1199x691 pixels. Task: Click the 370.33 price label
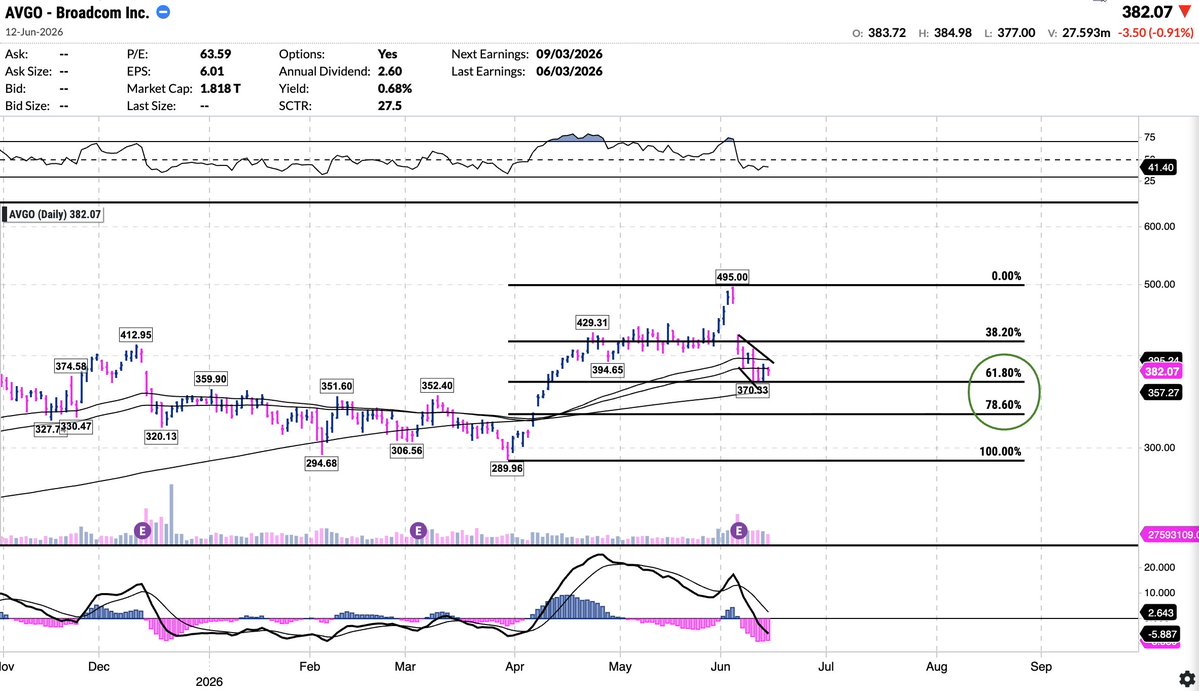coord(752,391)
